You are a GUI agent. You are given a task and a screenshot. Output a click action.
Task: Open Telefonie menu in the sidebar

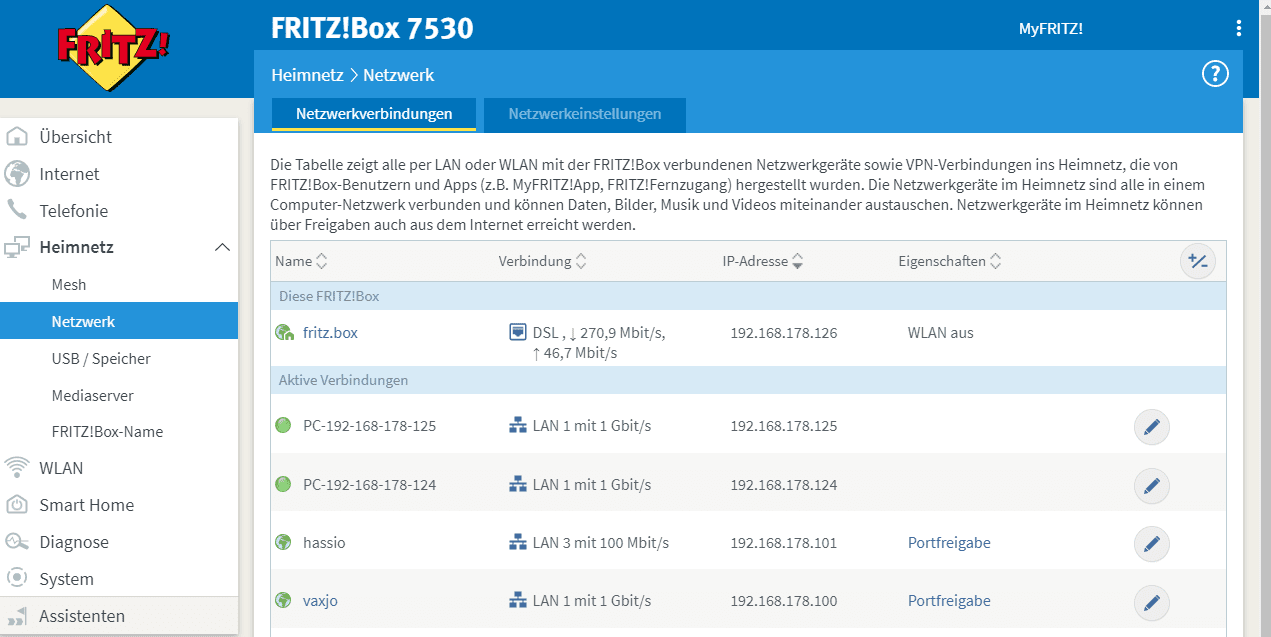[x=73, y=211]
